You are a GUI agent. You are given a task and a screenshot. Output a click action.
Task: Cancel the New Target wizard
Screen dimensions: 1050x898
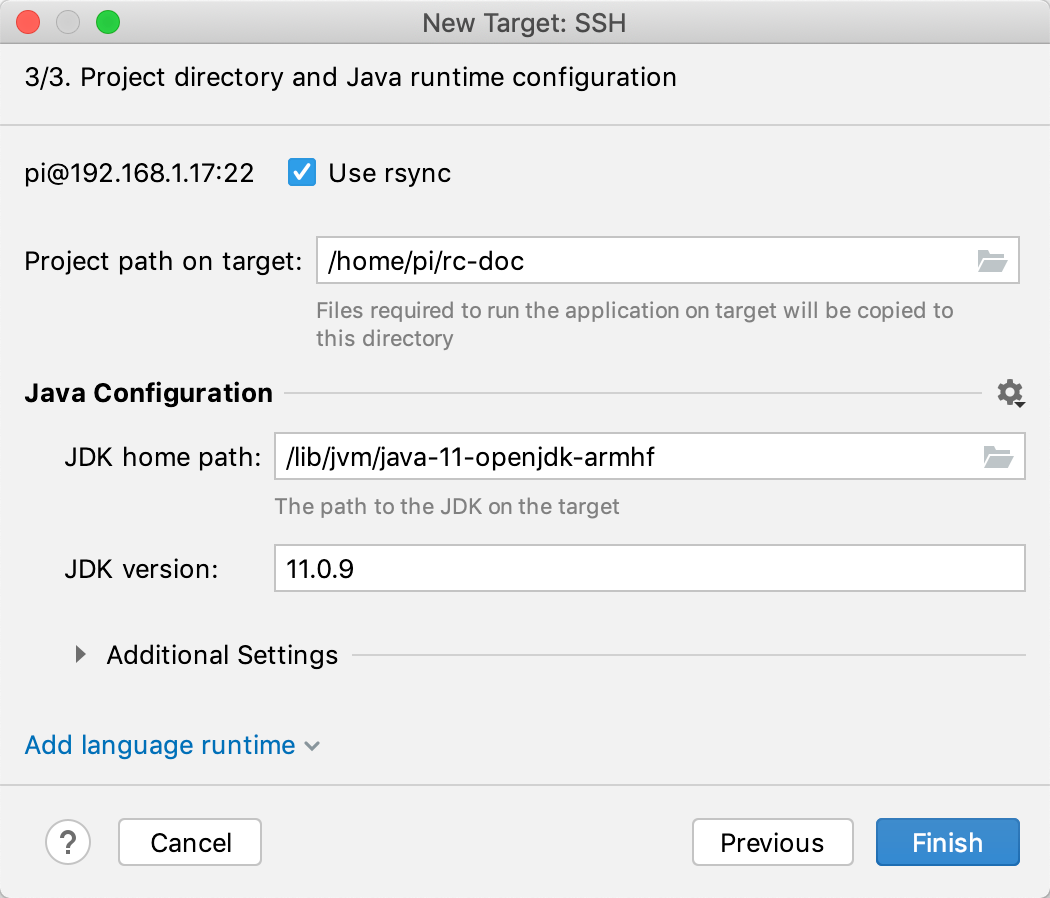189,842
